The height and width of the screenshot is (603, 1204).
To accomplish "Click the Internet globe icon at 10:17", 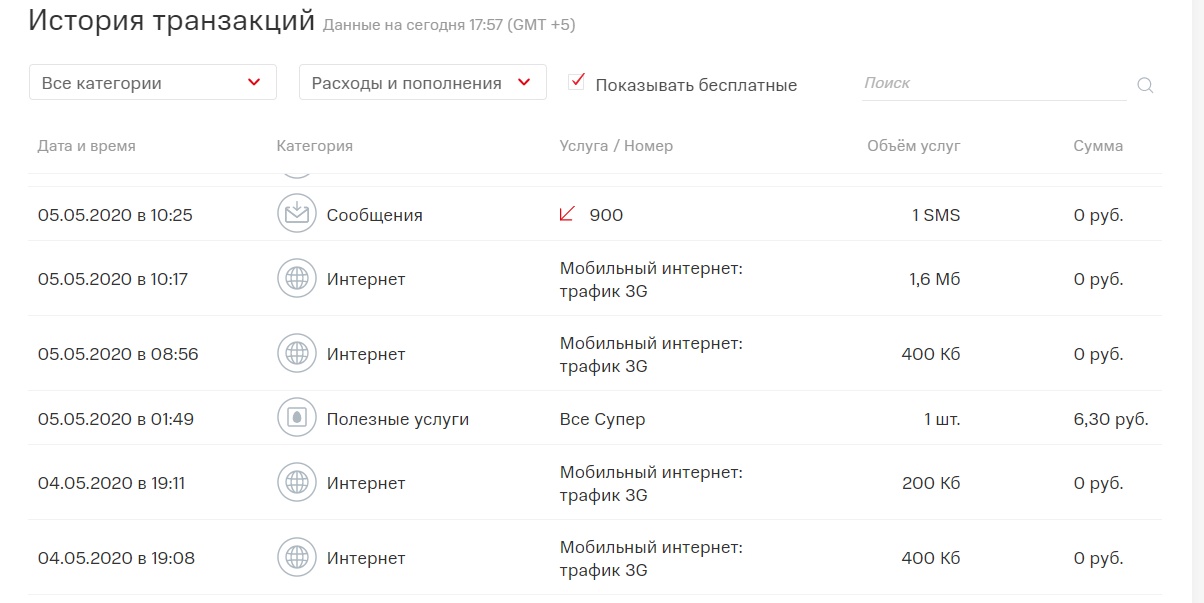I will [296, 279].
